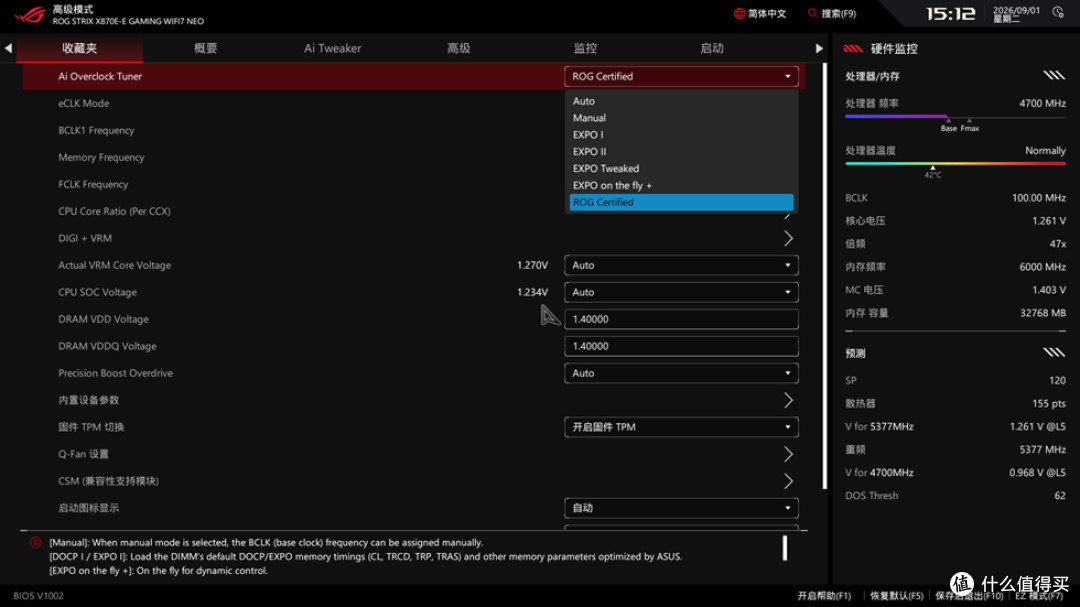Click 32768 MB memory capacity value
Image resolution: width=1080 pixels, height=607 pixels.
click(1043, 313)
